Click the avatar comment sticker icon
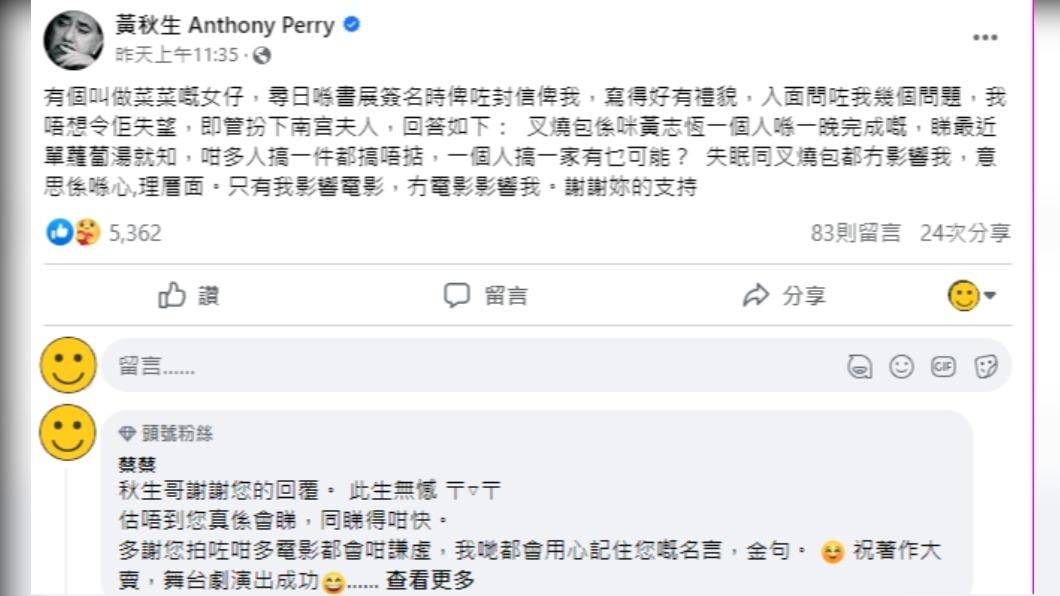Screen dimensions: 1060x596 pyautogui.click(x=858, y=367)
